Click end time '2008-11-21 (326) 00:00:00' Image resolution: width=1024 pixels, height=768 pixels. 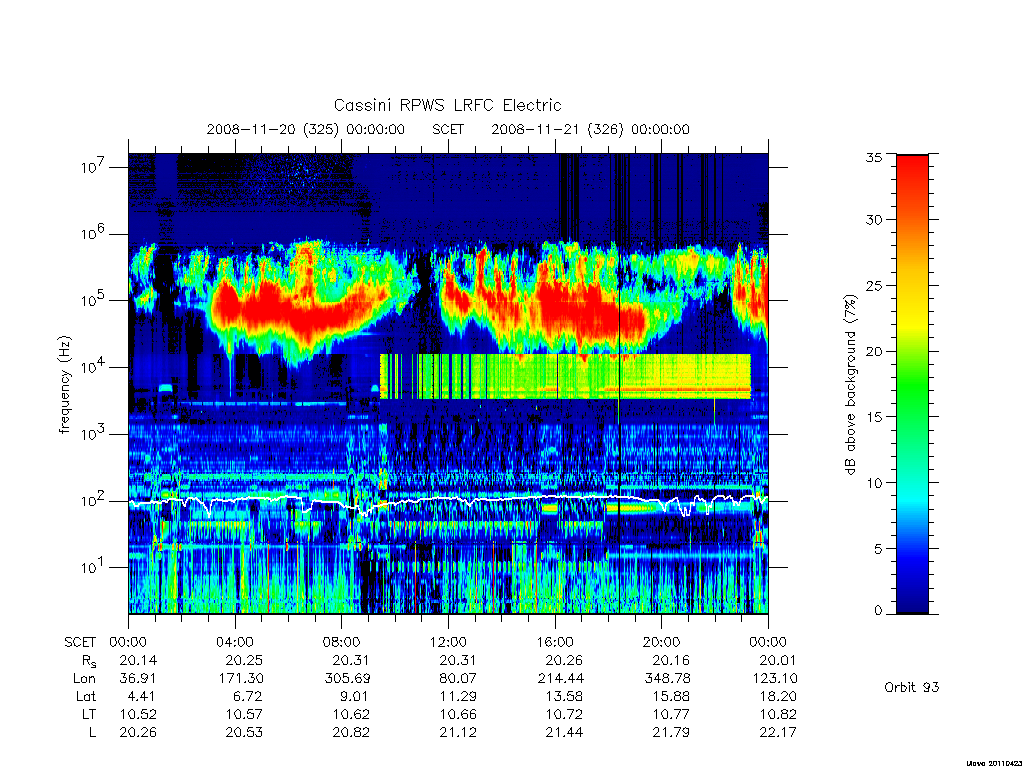590,129
